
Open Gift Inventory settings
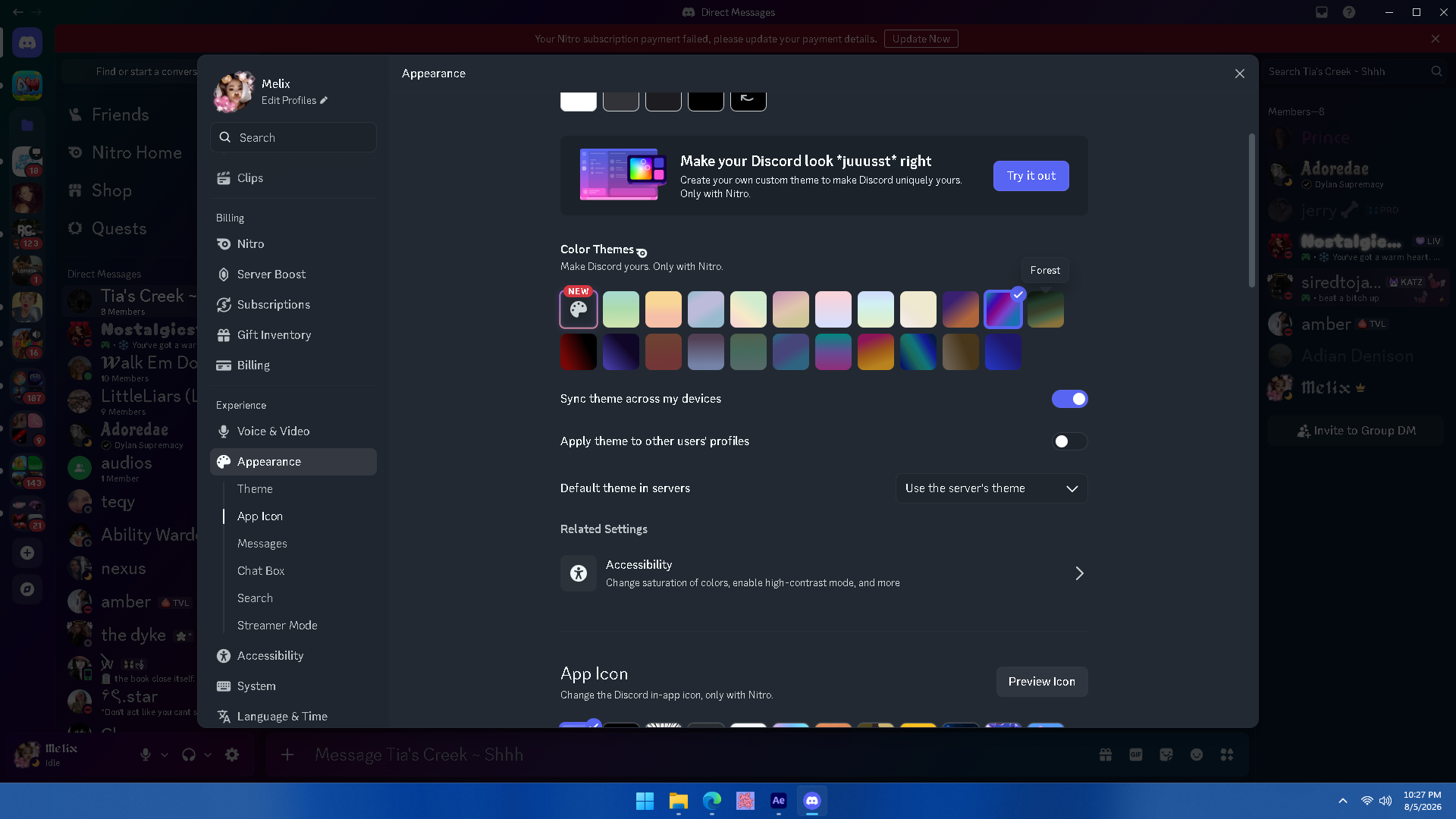click(293, 335)
